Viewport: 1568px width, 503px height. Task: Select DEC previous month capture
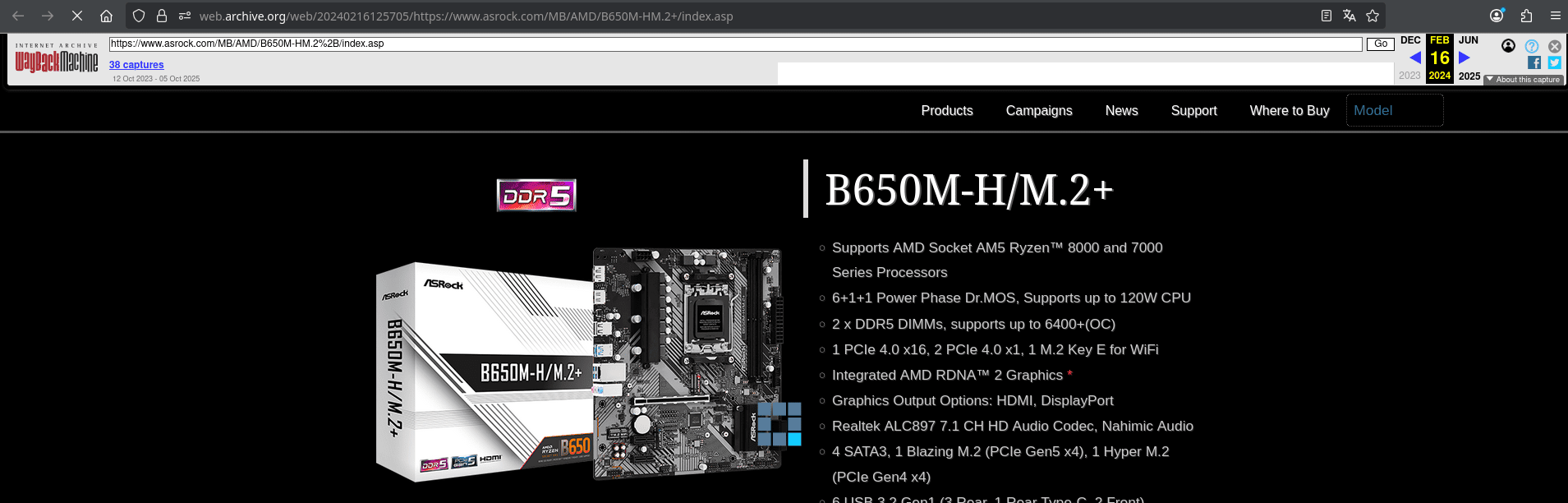coord(1410,40)
